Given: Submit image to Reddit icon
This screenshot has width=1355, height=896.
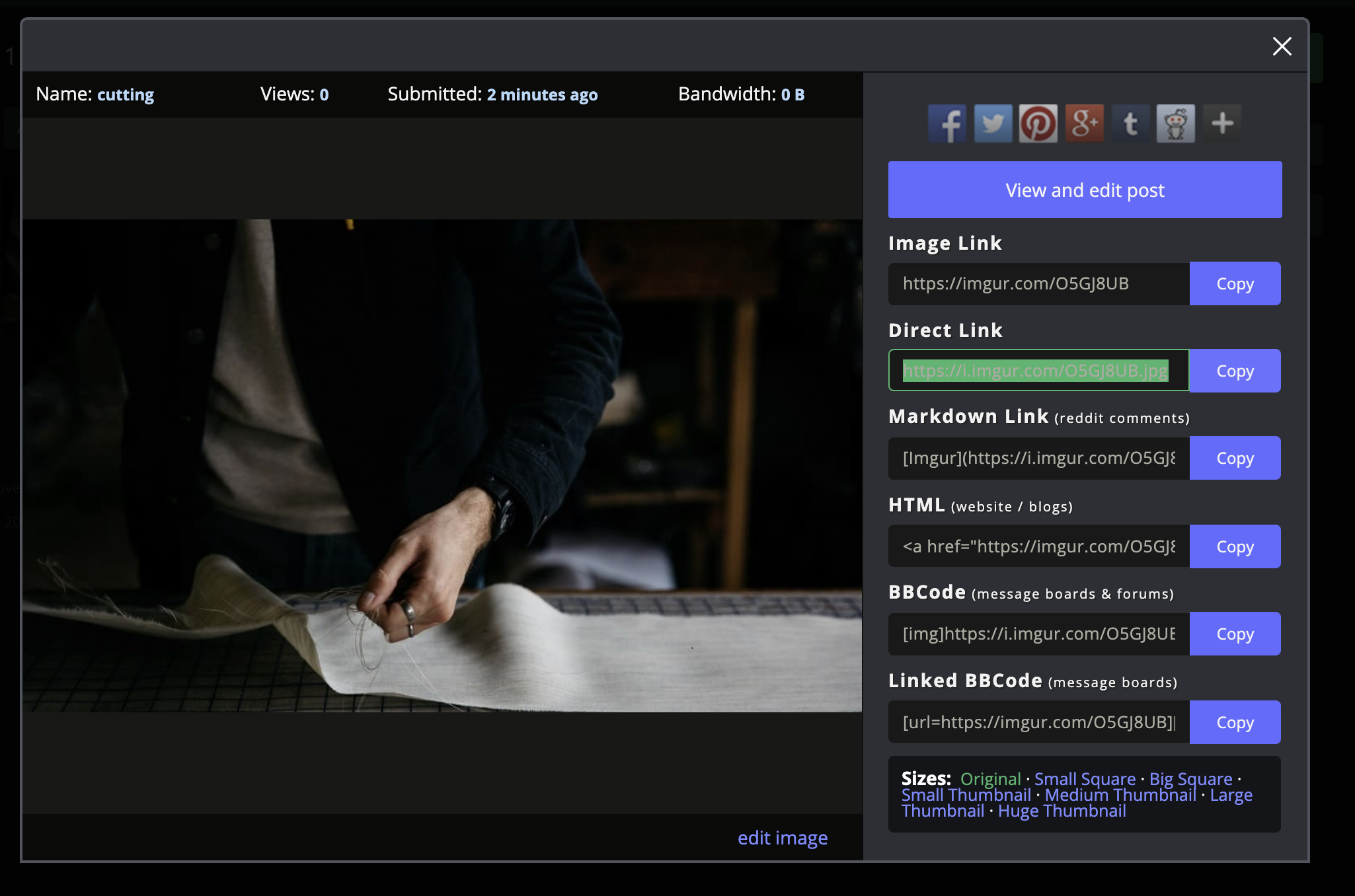Looking at the screenshot, I should (x=1176, y=124).
